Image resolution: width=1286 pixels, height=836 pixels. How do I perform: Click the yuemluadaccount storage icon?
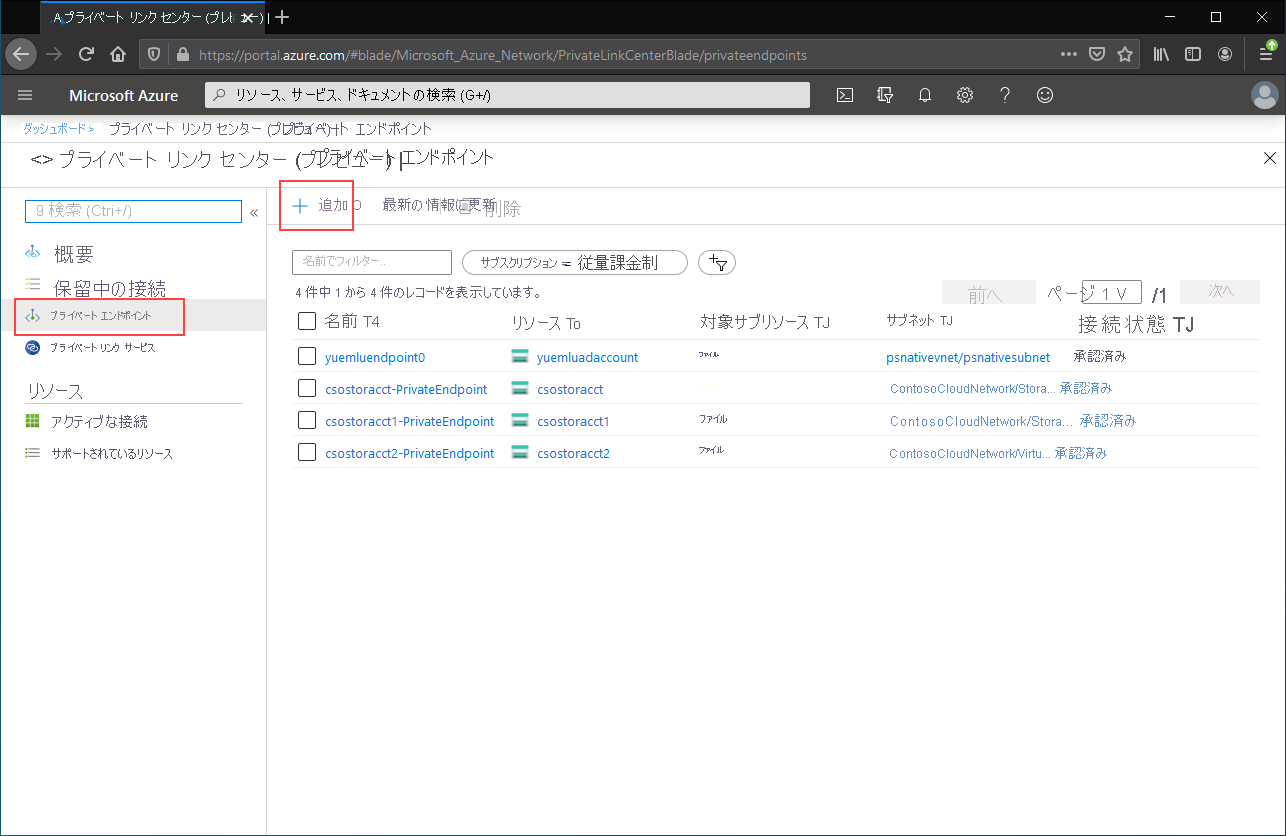[x=519, y=357]
